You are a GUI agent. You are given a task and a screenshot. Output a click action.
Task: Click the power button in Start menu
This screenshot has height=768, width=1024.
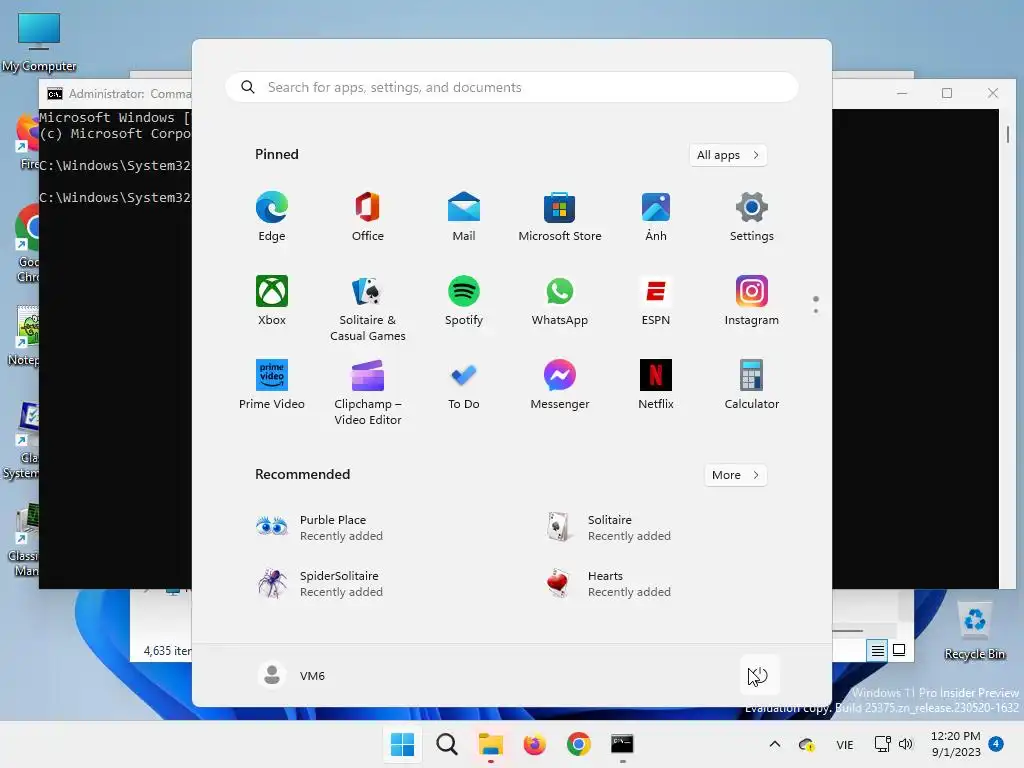[x=758, y=675]
